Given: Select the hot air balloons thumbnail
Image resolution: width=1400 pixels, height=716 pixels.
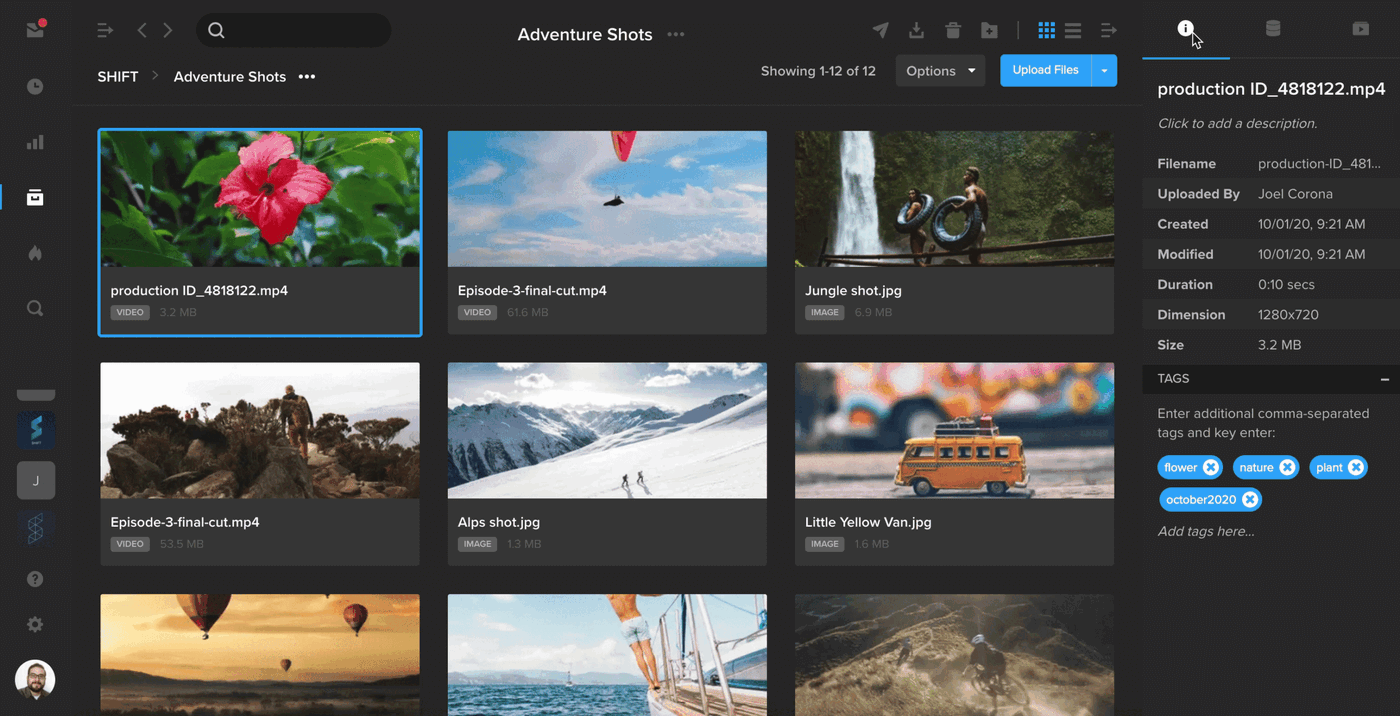Looking at the screenshot, I should click(x=260, y=655).
